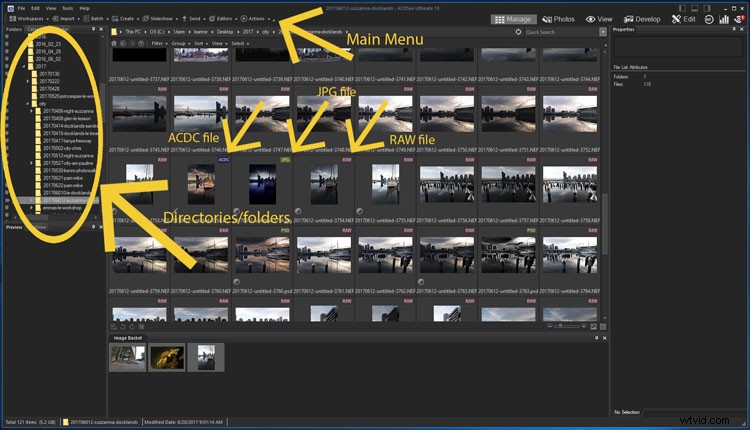This screenshot has width=750, height=430.
Task: Open the Workspaces dropdown in toolbar
Action: 28,19
